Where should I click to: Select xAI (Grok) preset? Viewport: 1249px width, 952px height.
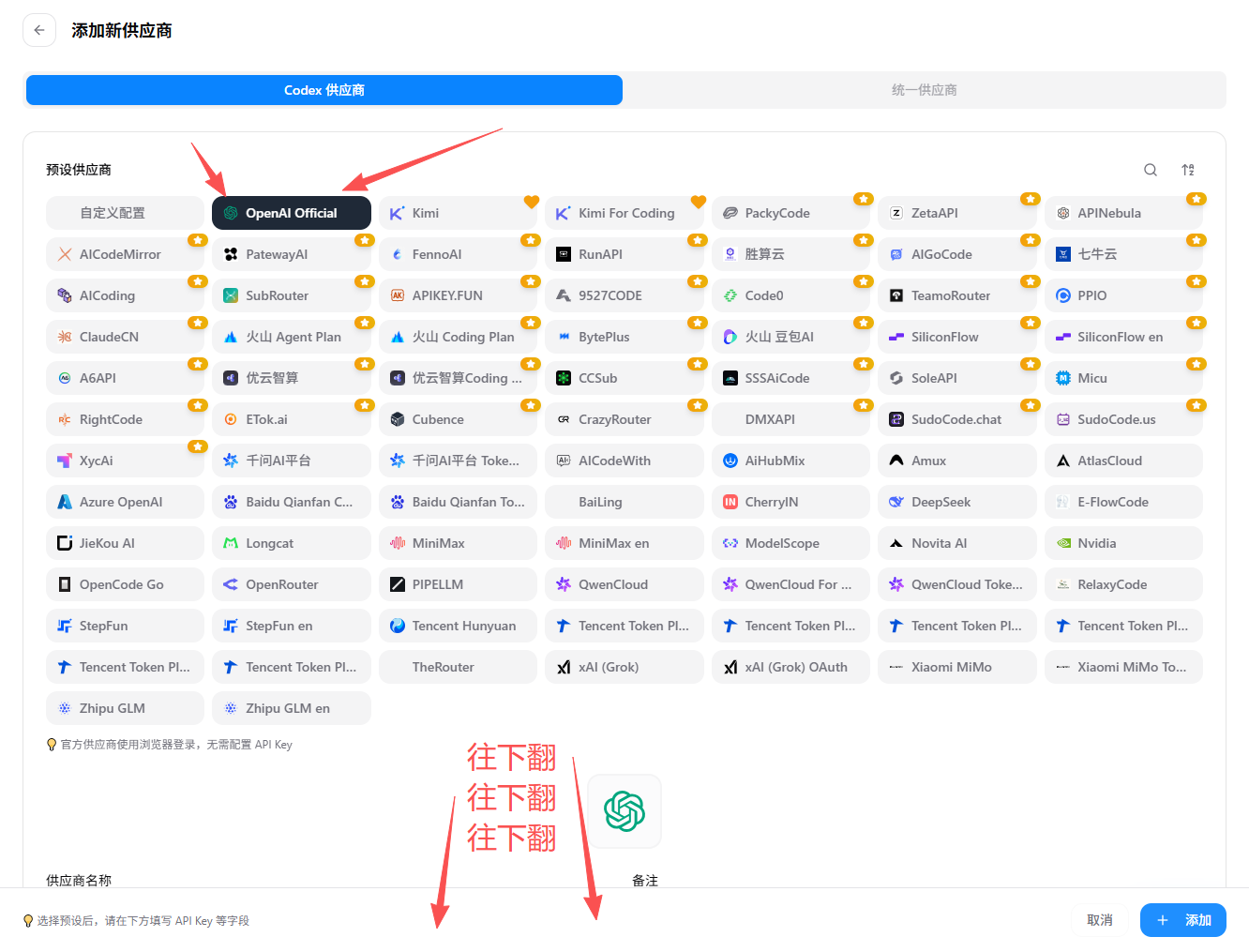624,667
